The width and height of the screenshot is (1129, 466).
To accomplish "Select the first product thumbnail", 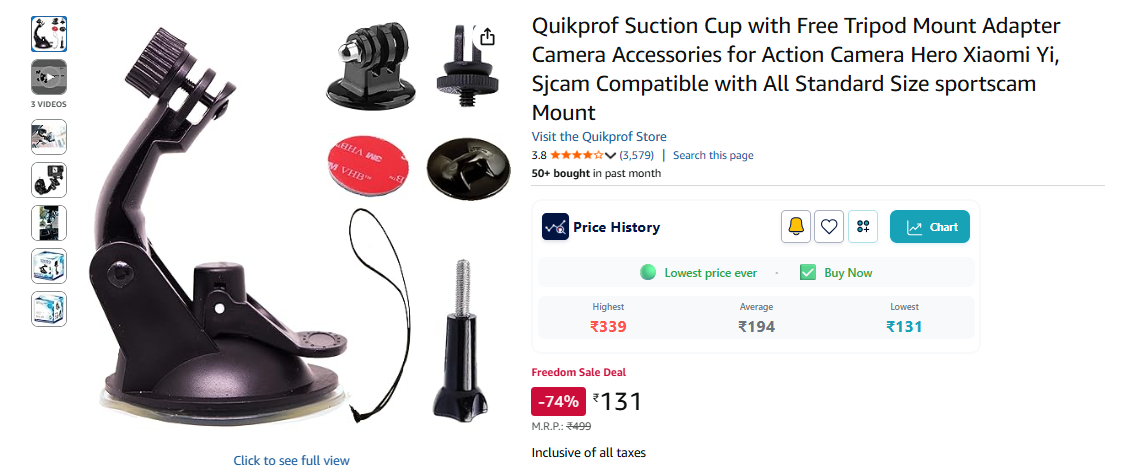I will point(49,34).
